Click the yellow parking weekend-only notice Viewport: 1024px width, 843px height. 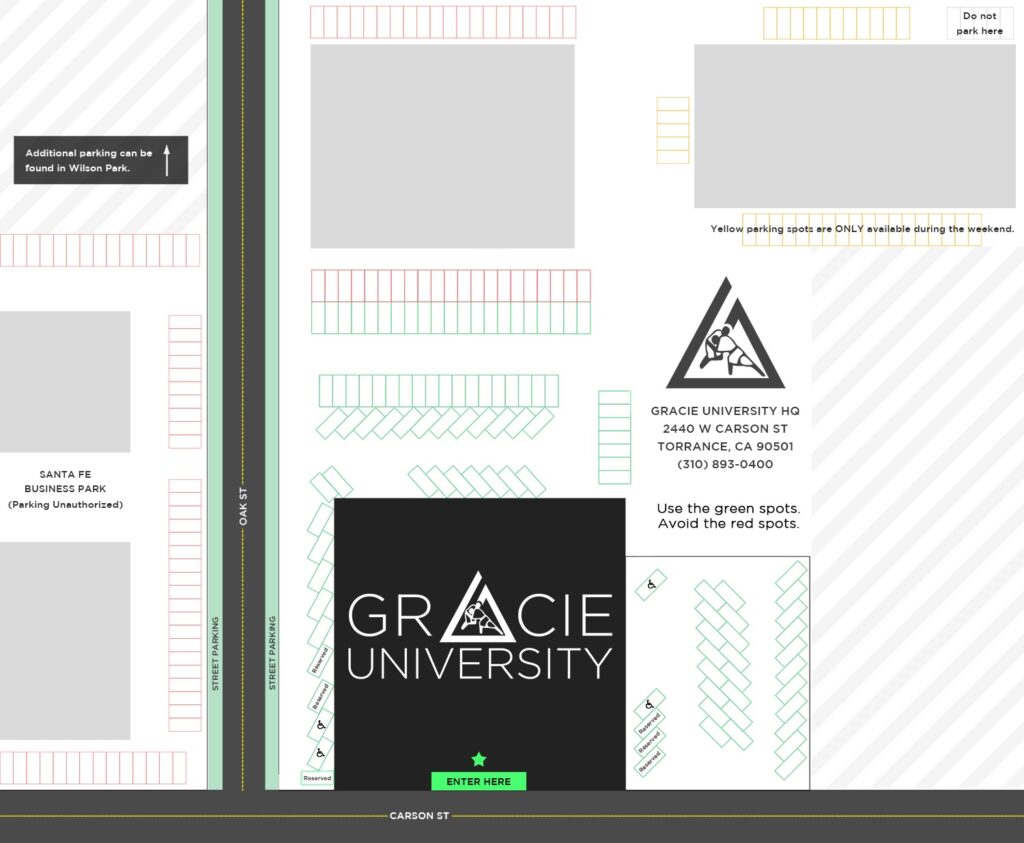click(862, 229)
